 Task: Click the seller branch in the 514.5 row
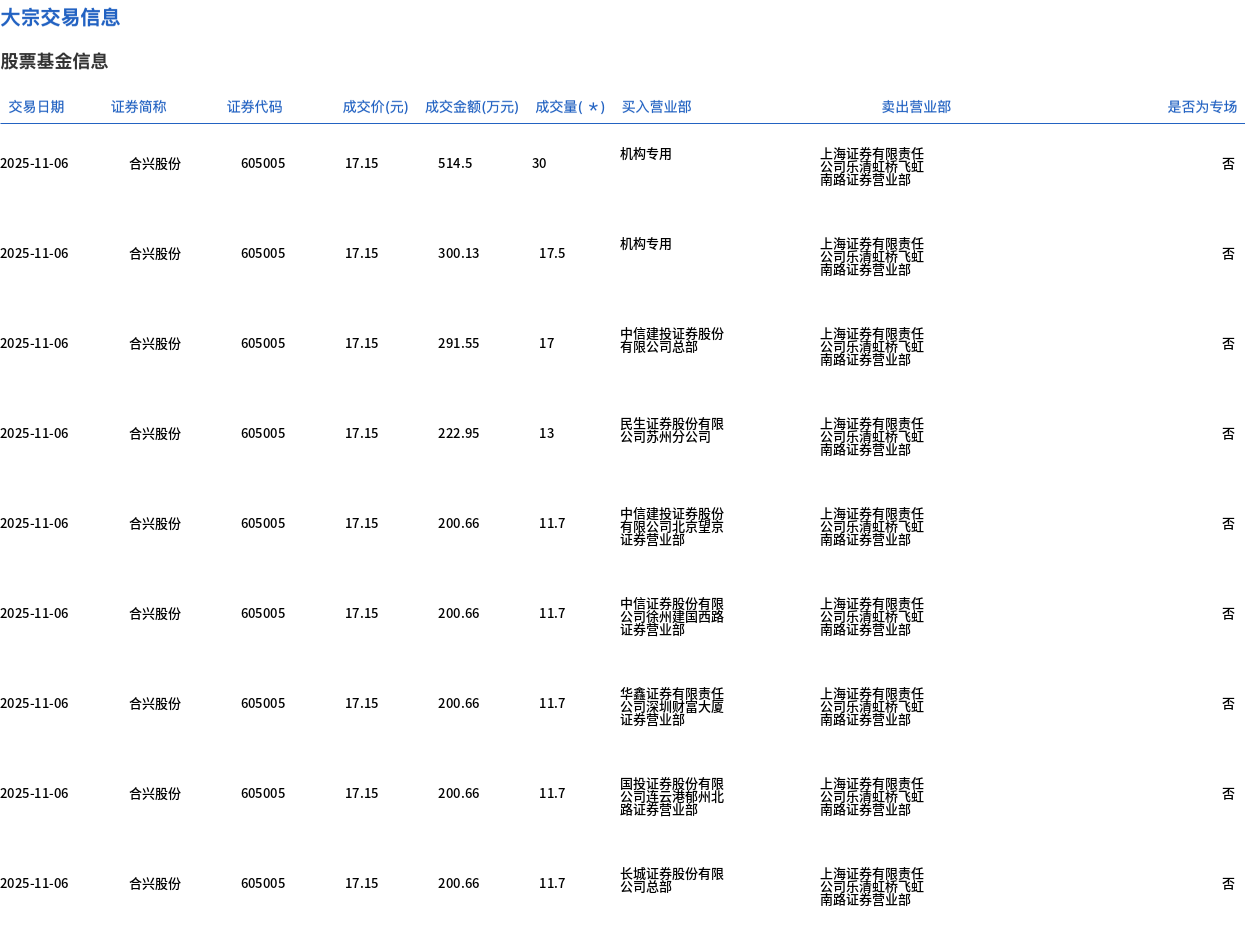click(872, 166)
